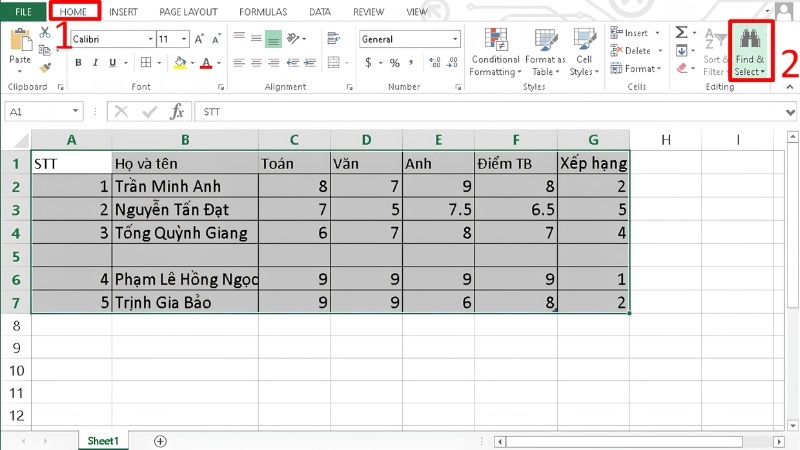
Task: Apply accounting dollar format
Action: click(x=368, y=63)
